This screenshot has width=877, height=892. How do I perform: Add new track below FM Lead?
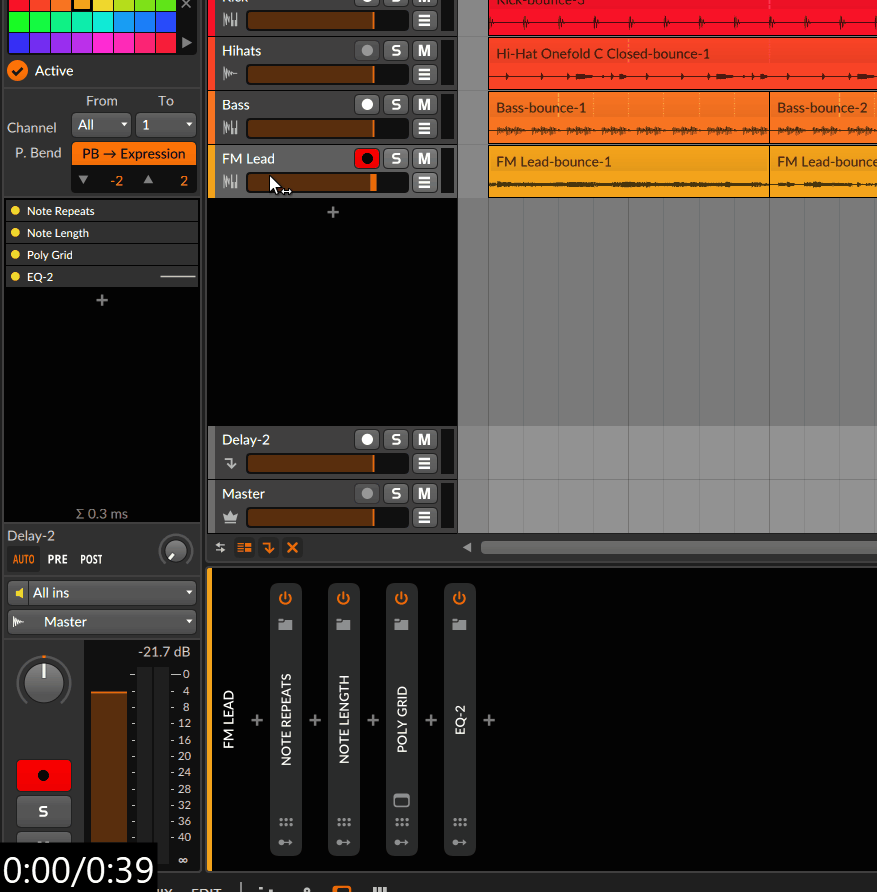(x=333, y=213)
